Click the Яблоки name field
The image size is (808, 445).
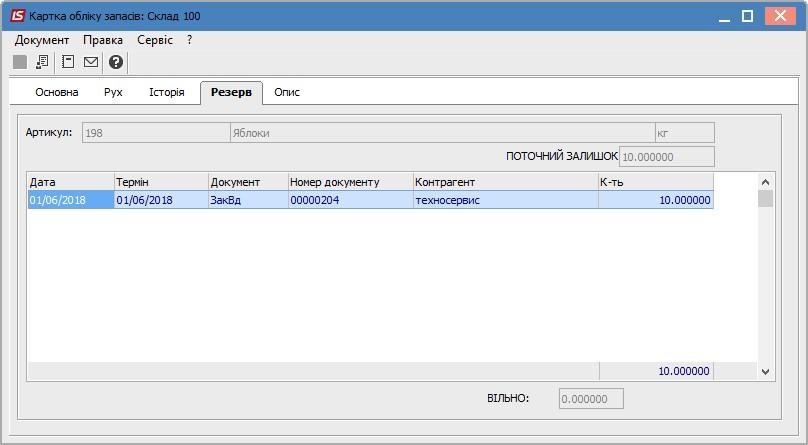(443, 133)
